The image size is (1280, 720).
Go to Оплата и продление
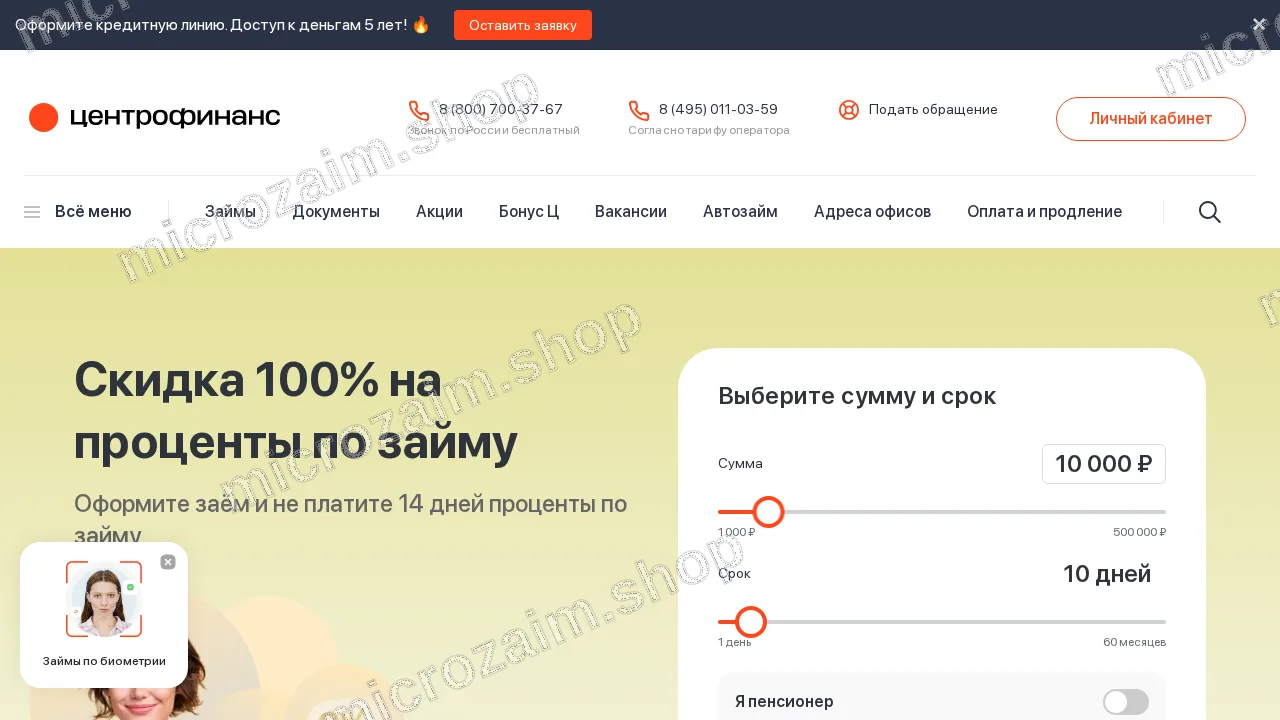(1044, 212)
